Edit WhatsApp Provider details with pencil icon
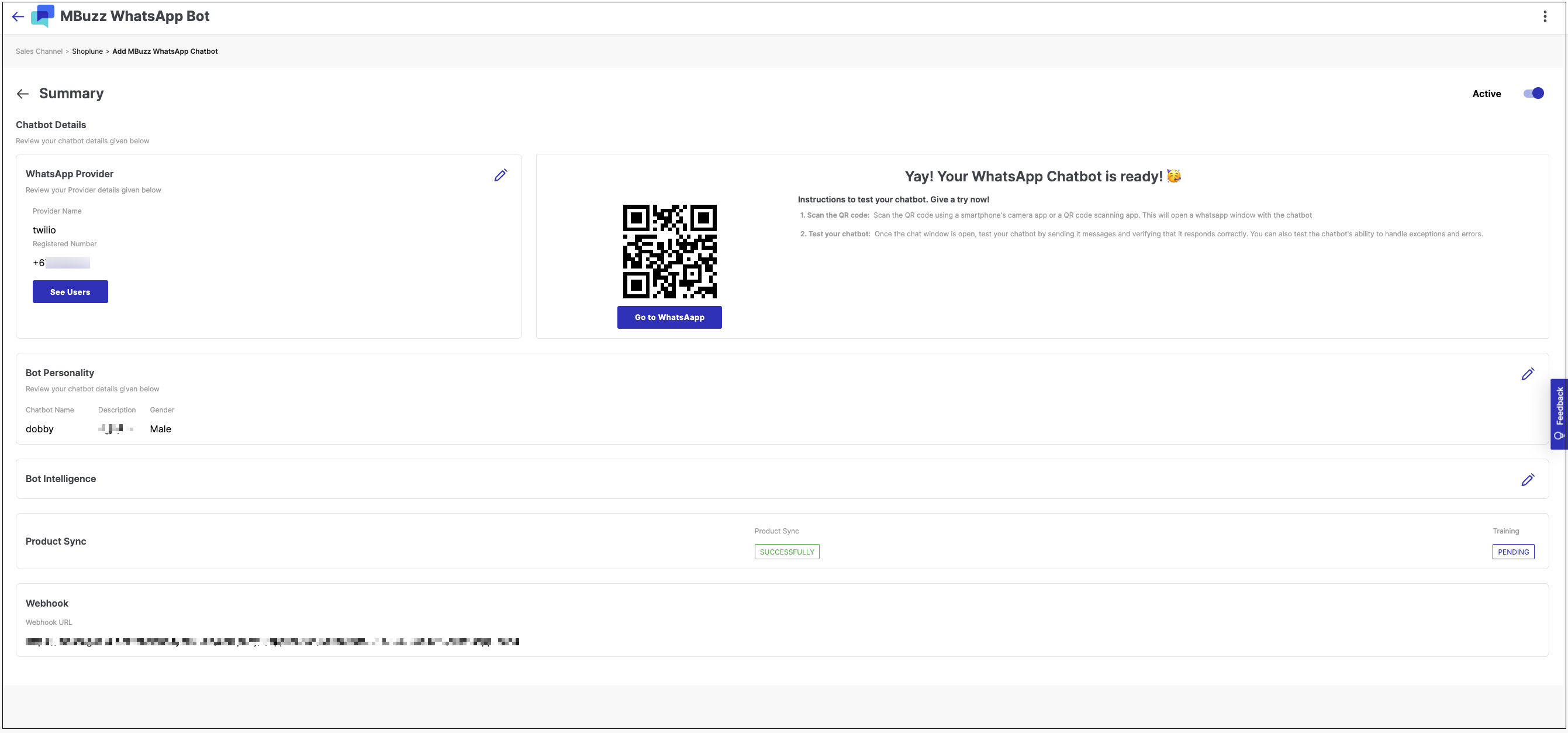 click(500, 175)
